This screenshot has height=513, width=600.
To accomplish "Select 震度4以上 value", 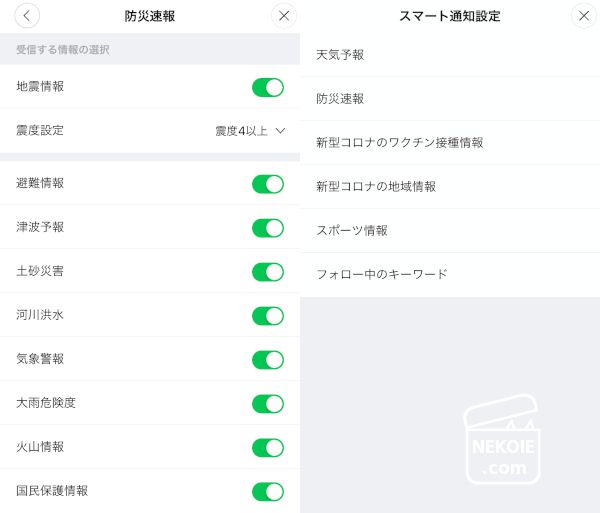I will [x=242, y=131].
